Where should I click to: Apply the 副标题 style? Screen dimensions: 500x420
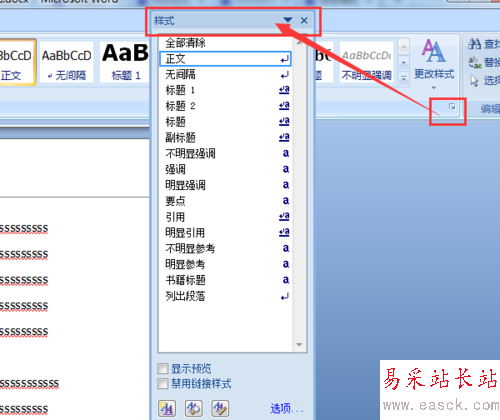(225, 138)
